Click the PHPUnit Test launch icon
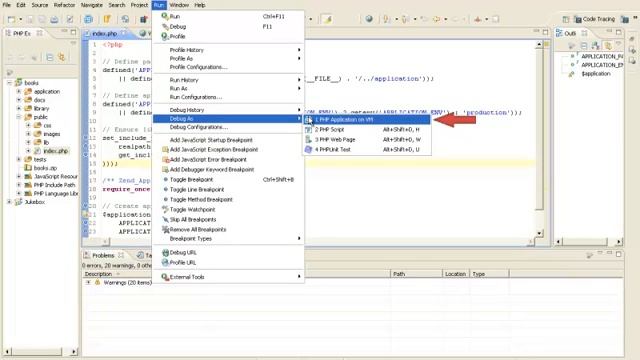The width and height of the screenshot is (640, 360). click(x=309, y=149)
